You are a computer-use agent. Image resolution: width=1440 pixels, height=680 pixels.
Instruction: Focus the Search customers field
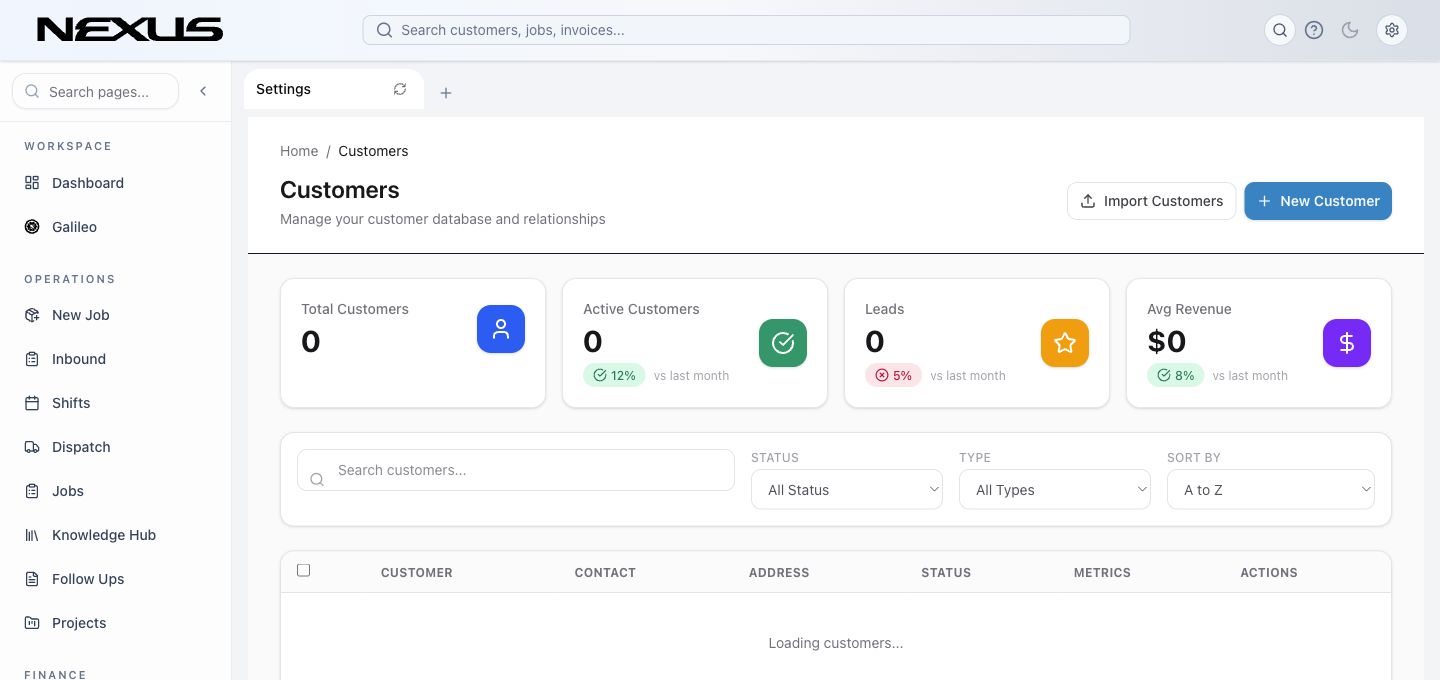(x=516, y=470)
